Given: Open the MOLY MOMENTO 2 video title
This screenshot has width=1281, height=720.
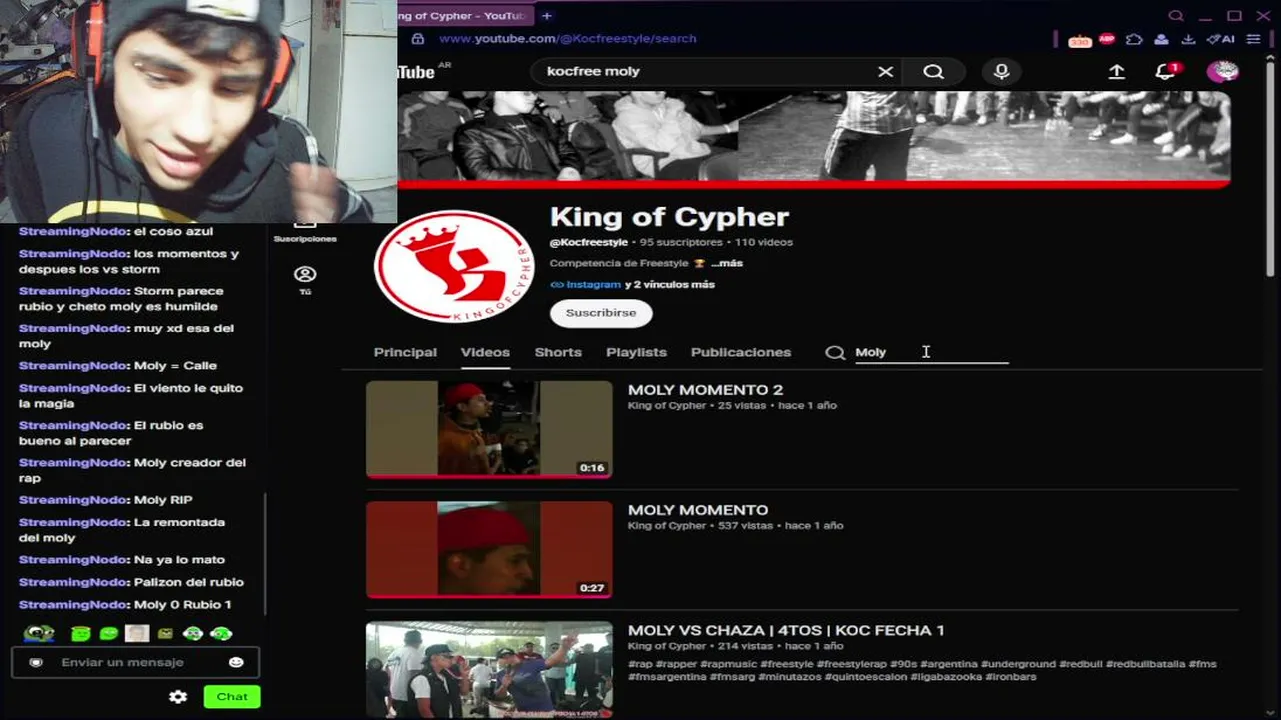Looking at the screenshot, I should 705,390.
